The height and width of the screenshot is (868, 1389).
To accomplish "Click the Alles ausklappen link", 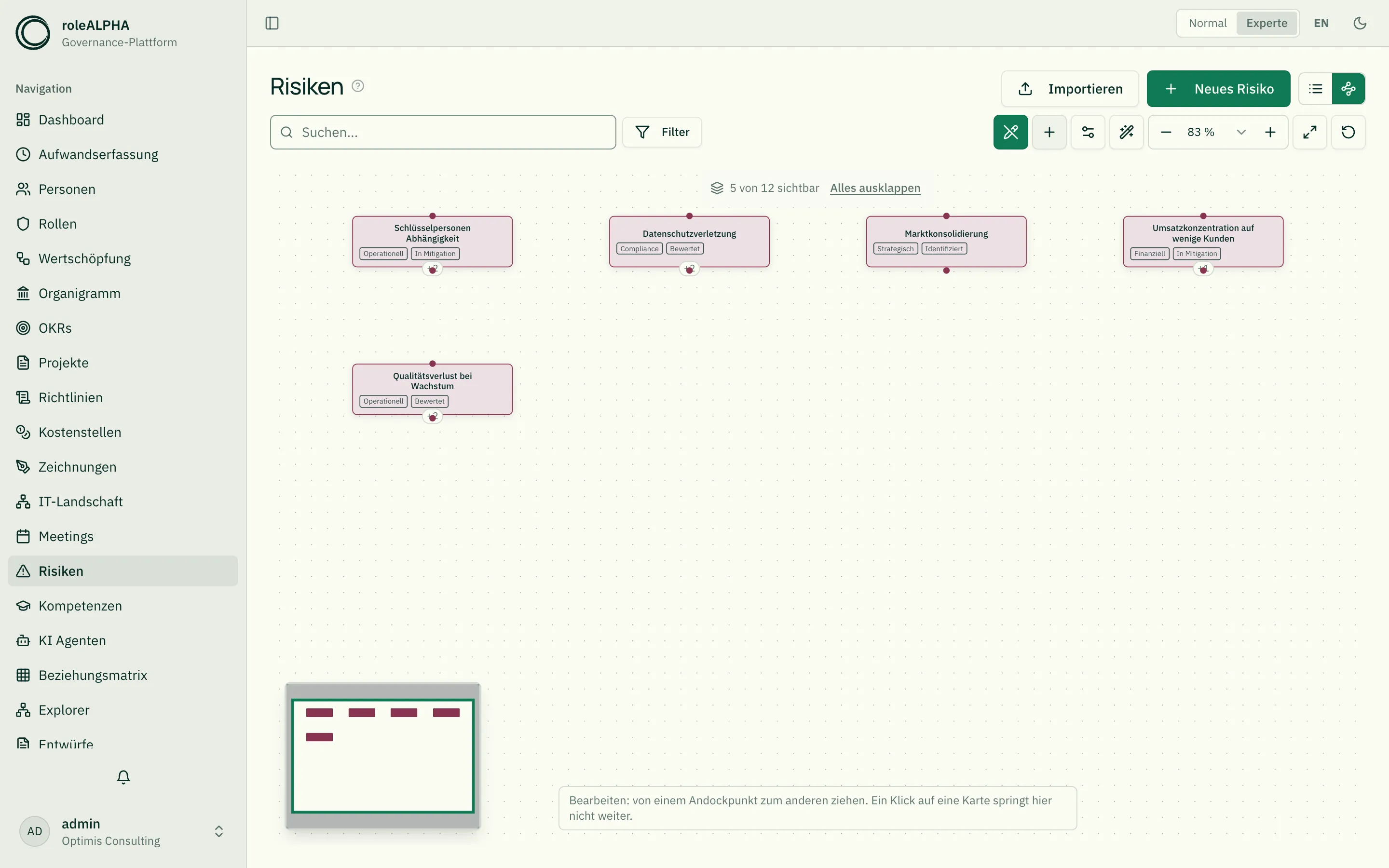I will pyautogui.click(x=875, y=188).
